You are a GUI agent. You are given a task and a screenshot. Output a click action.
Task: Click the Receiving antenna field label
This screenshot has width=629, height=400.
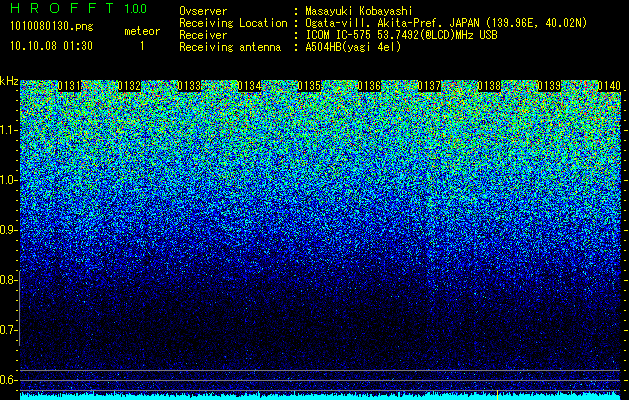230,47
